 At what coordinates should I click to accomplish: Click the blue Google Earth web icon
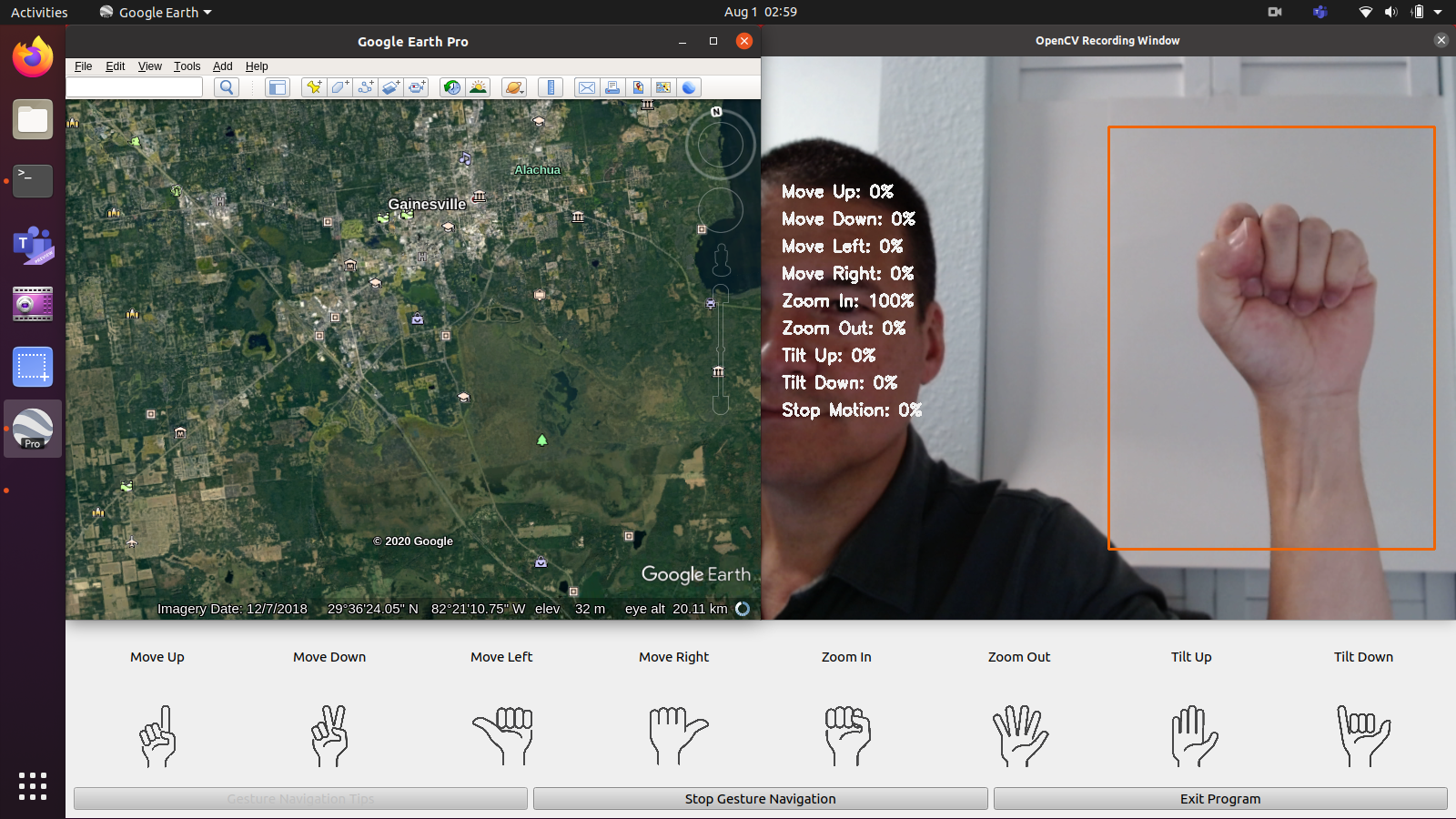click(x=689, y=87)
